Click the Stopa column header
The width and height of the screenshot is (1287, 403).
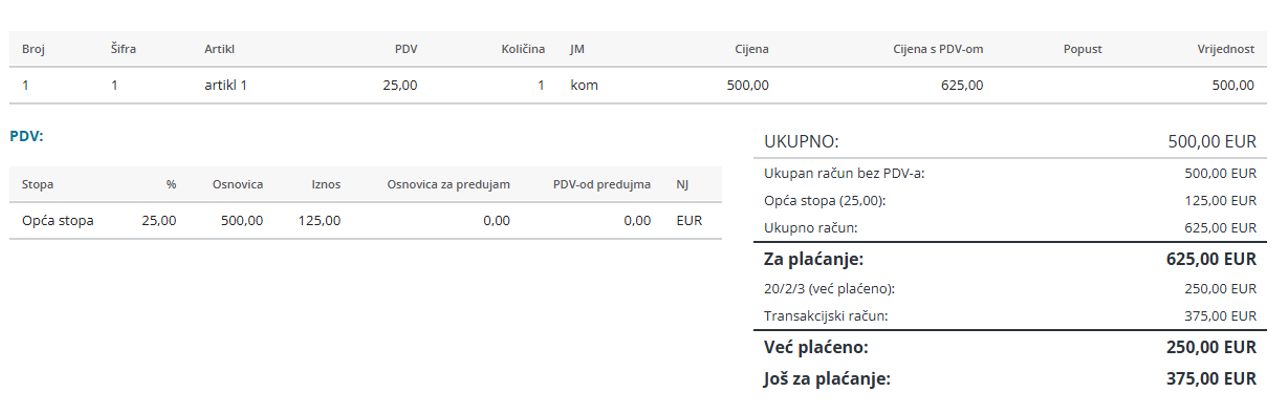tap(38, 184)
